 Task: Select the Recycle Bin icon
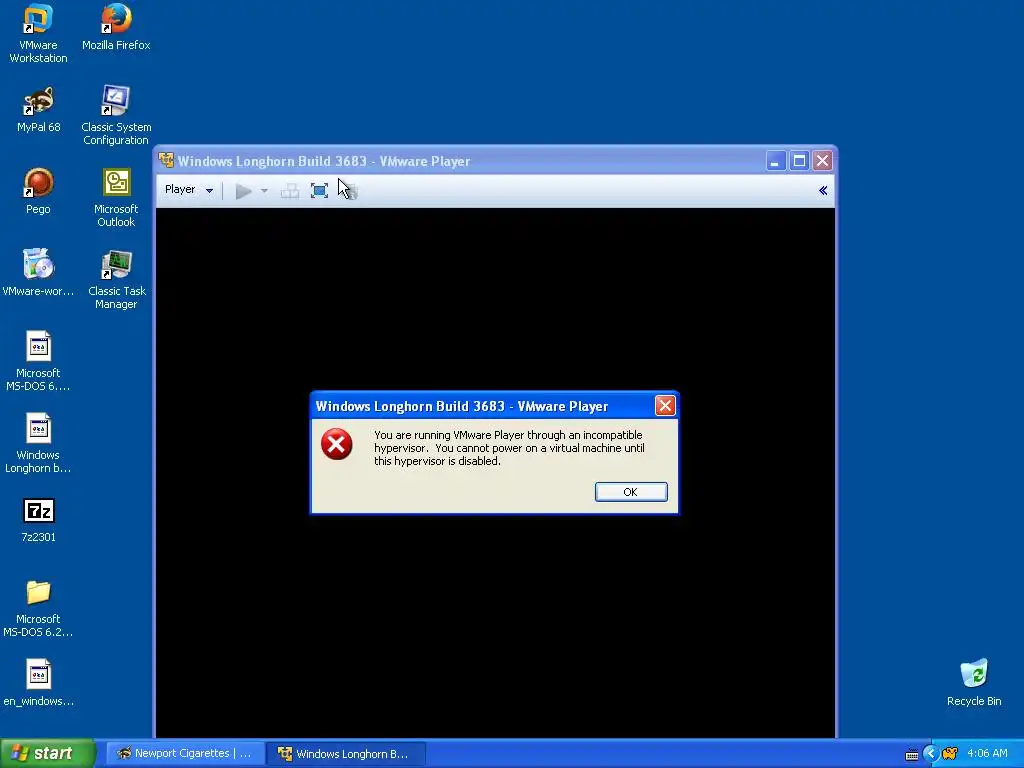[x=974, y=683]
